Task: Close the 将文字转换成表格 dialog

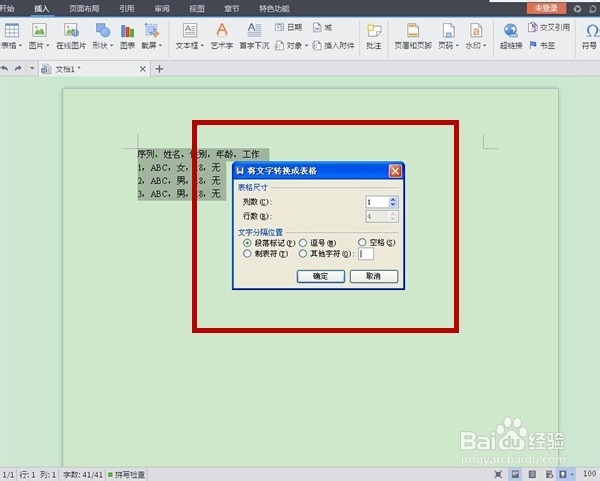Action: 395,171
